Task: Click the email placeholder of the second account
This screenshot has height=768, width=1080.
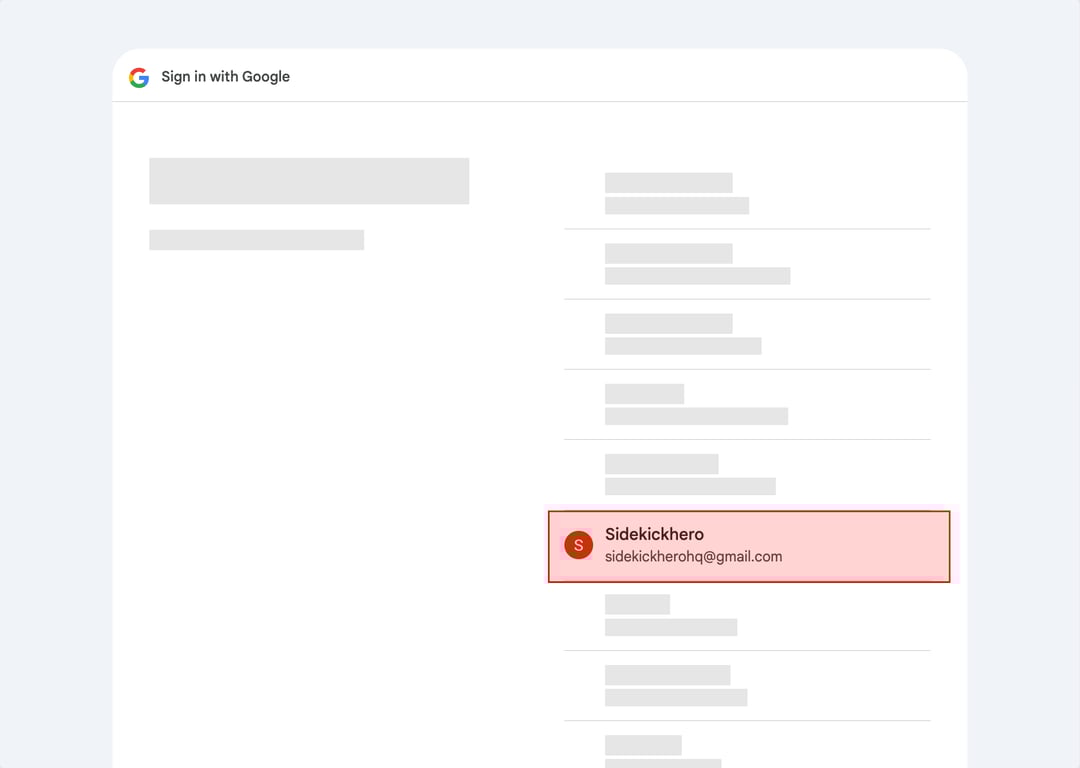Action: (x=697, y=276)
